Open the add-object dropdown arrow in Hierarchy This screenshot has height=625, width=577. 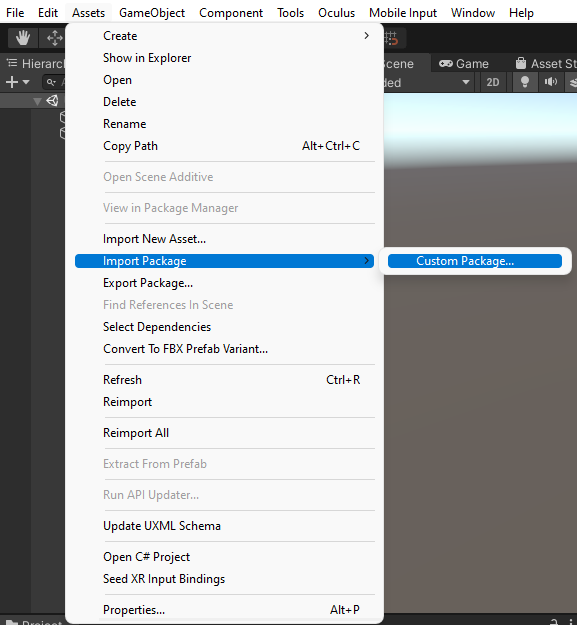click(x=26, y=82)
